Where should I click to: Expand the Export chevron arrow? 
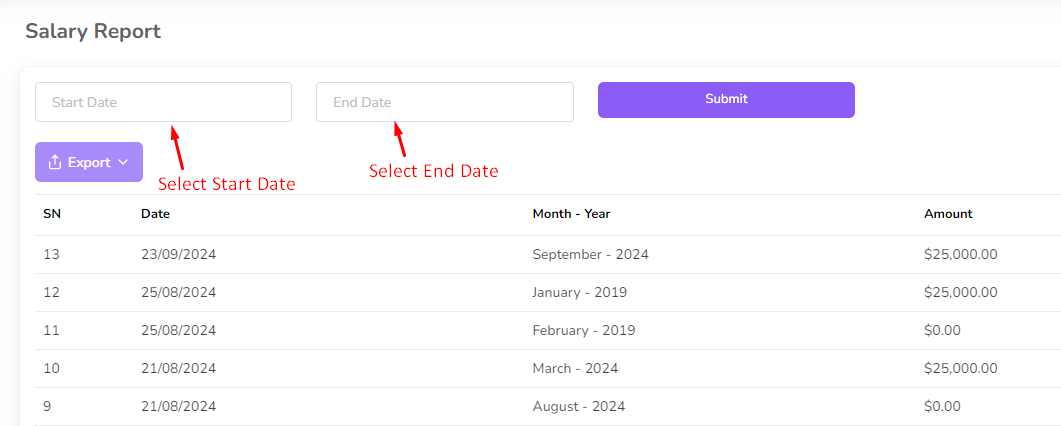(123, 162)
